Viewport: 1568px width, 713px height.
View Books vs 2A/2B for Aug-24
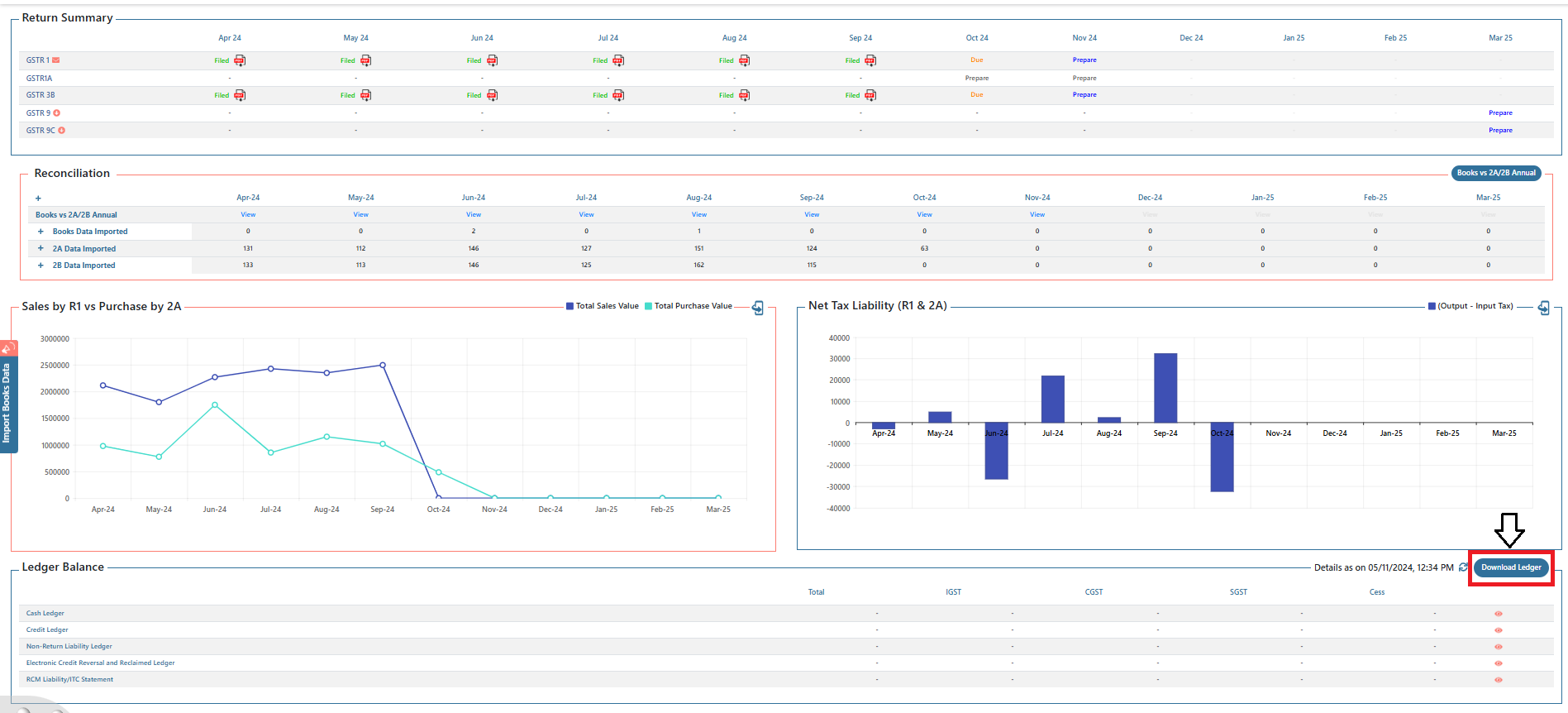click(x=699, y=215)
